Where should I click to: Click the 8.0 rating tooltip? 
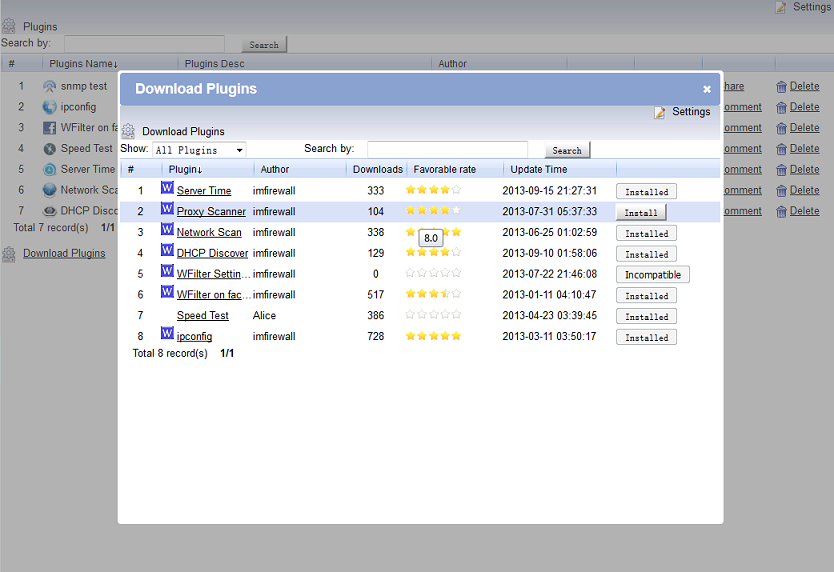pos(431,238)
